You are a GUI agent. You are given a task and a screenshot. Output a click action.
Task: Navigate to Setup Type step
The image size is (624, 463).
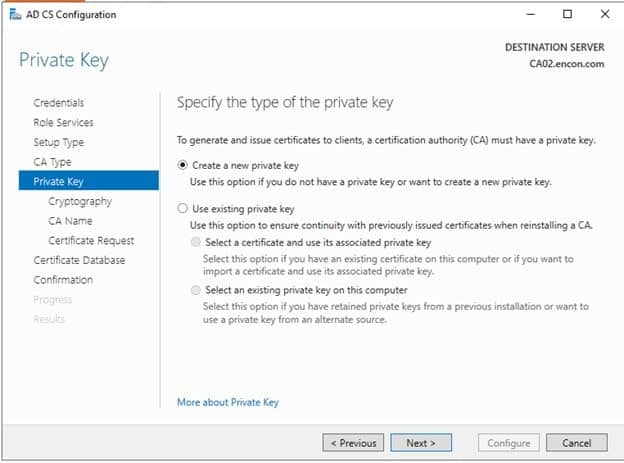click(x=59, y=142)
